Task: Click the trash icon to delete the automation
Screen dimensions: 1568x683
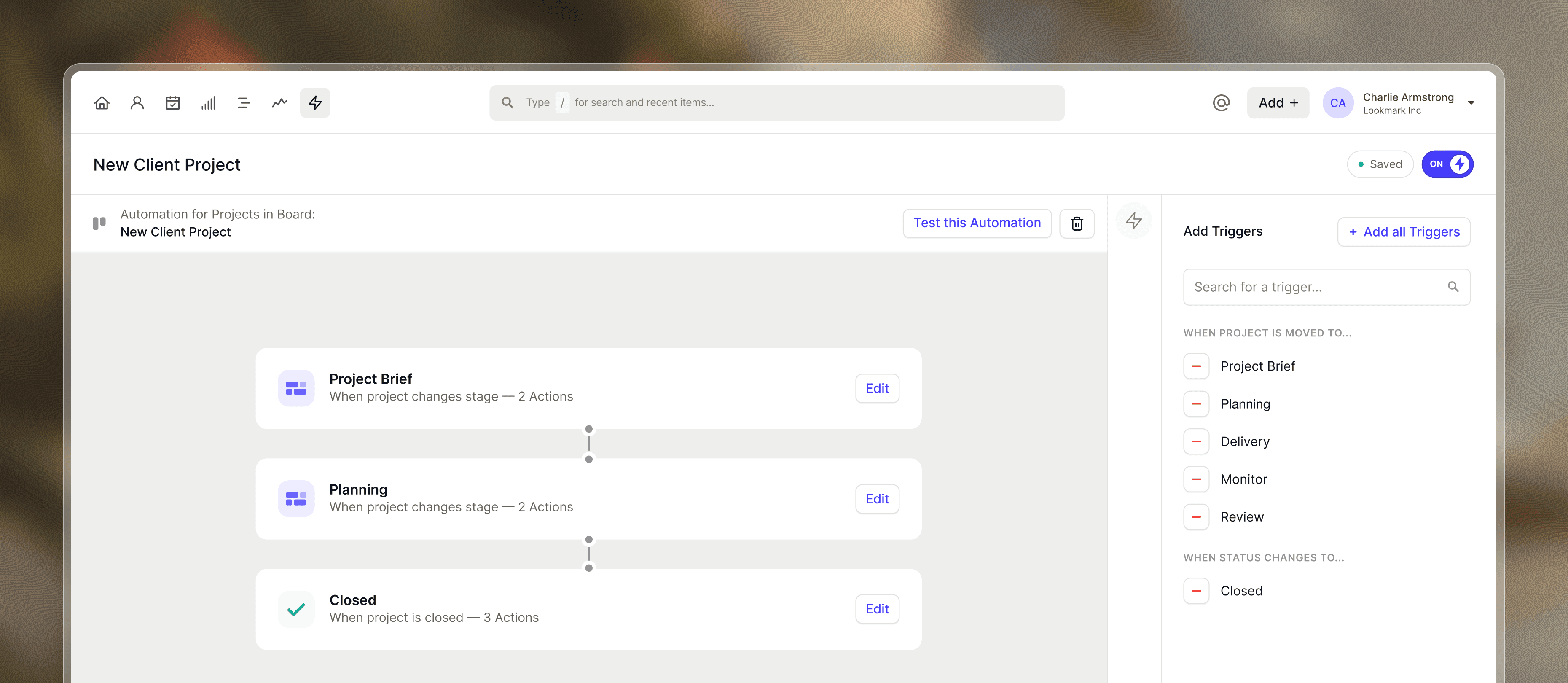Action: [1077, 223]
